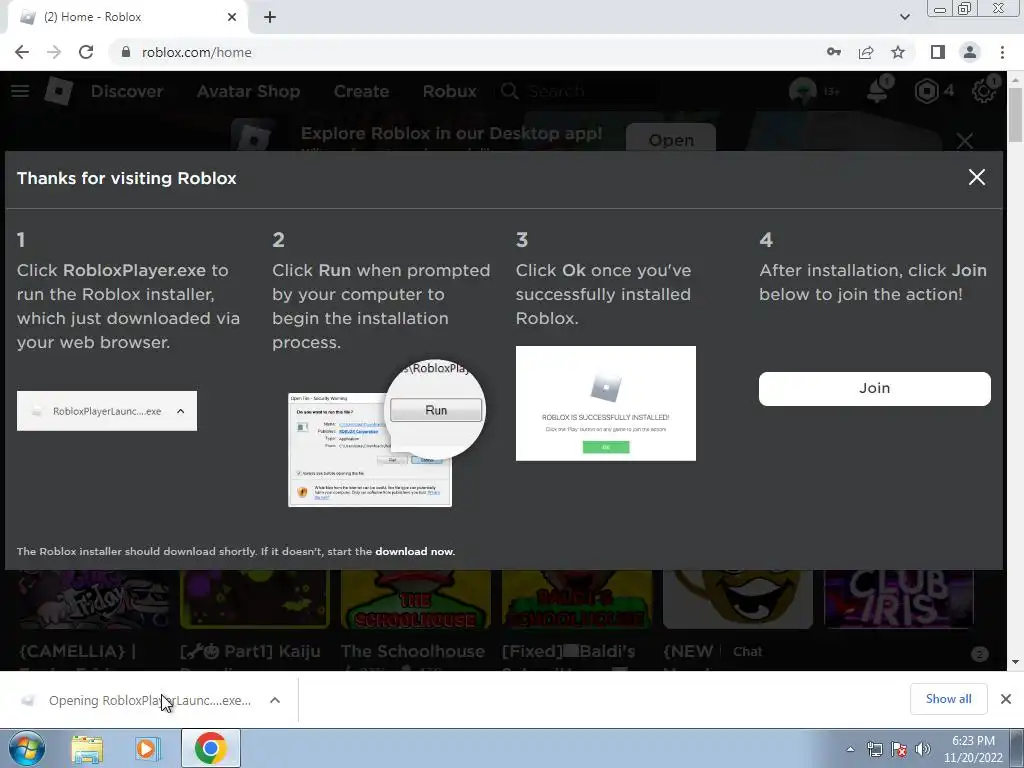This screenshot has height=768, width=1024.
Task: Expand the tab search dropdown arrow
Action: [904, 17]
